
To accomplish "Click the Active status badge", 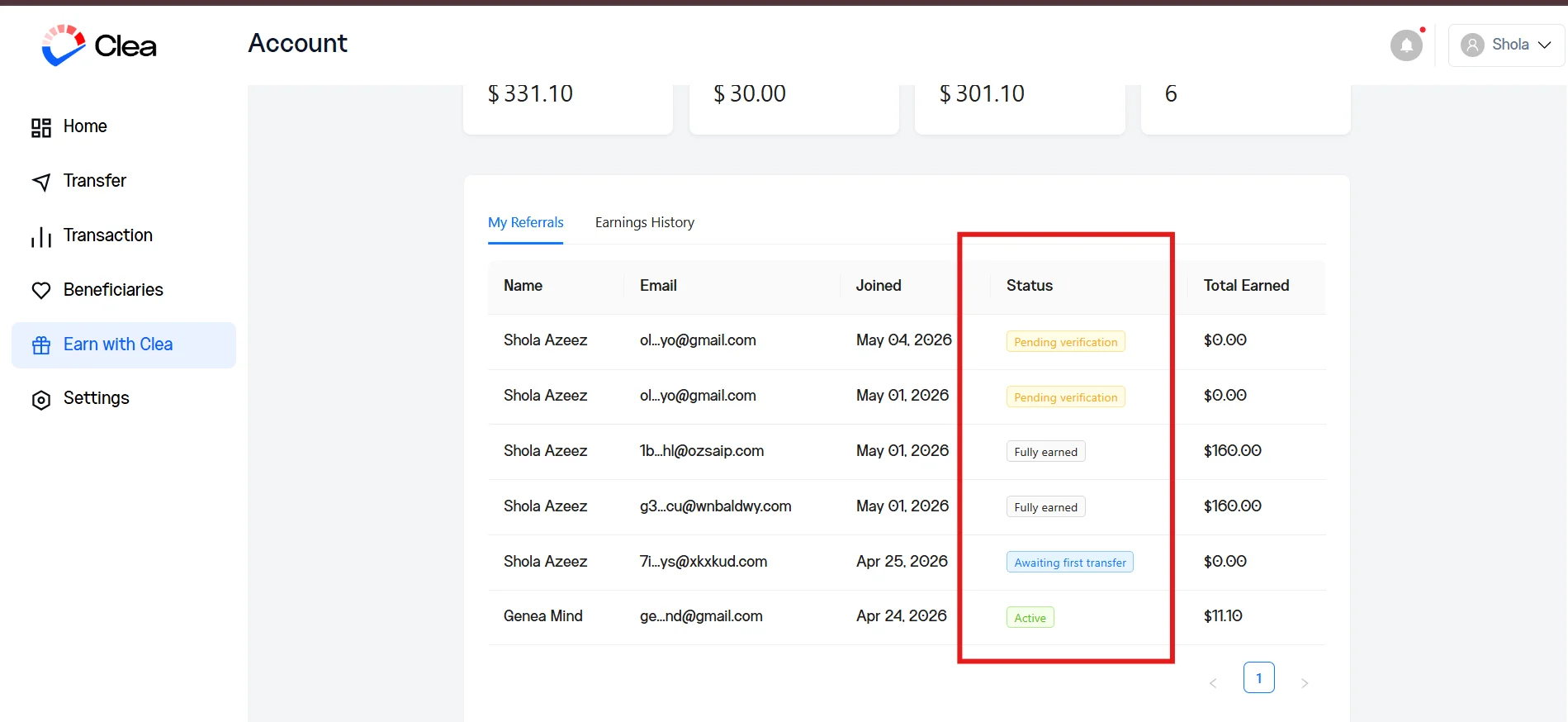I will tap(1030, 618).
